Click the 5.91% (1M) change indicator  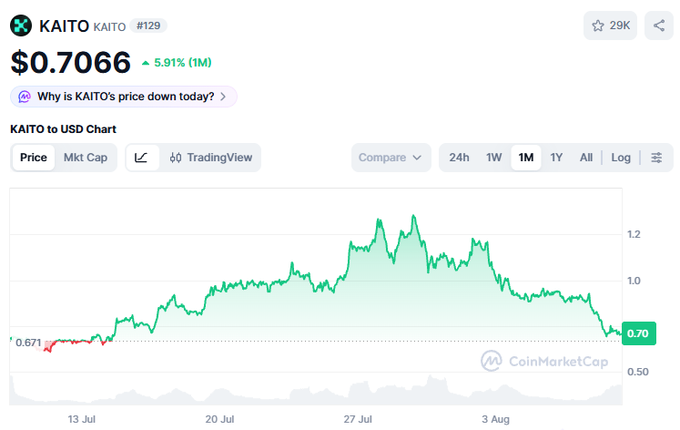177,63
